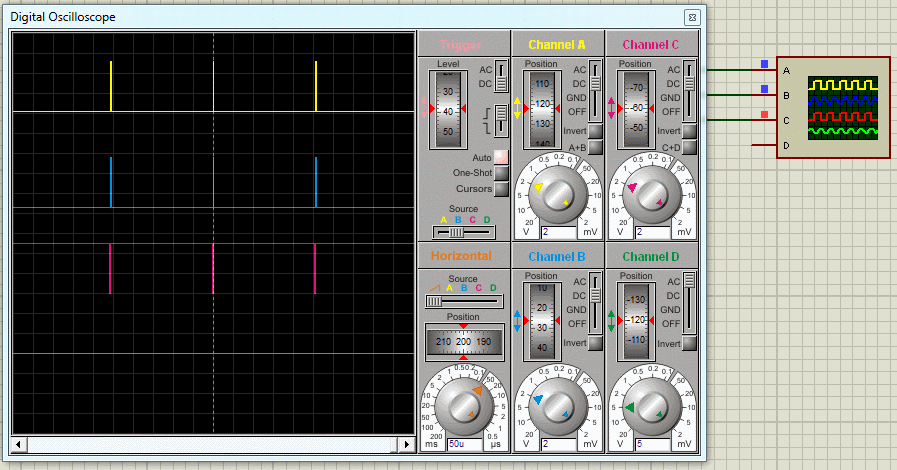This screenshot has width=897, height=470.
Task: Click the Channel B OFF coupling label
Action: [x=577, y=324]
